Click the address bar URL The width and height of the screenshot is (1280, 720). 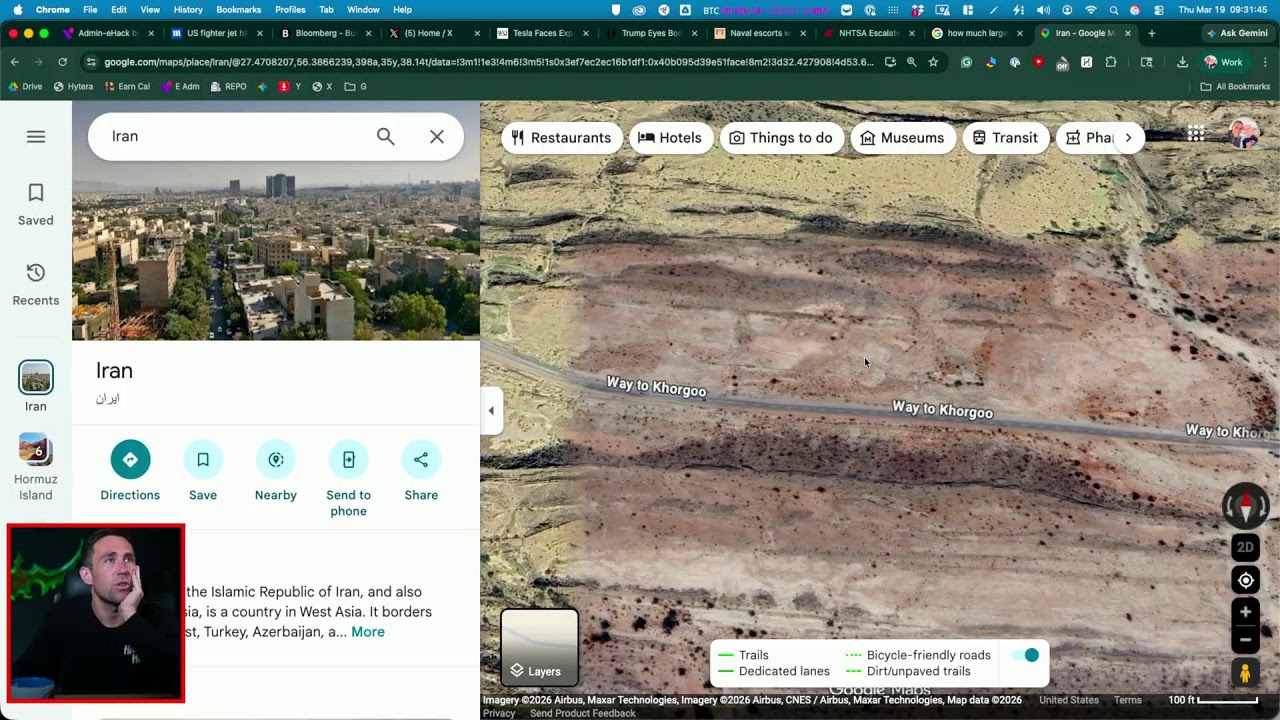pyautogui.click(x=489, y=62)
